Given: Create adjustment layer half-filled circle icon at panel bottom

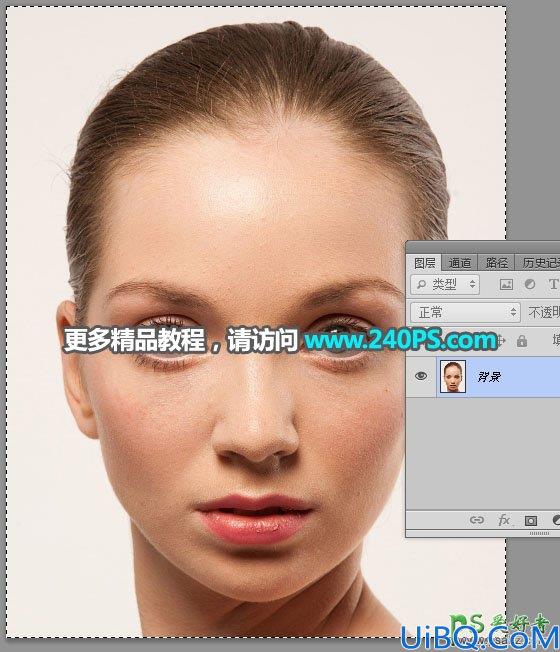Looking at the screenshot, I should [x=556, y=520].
